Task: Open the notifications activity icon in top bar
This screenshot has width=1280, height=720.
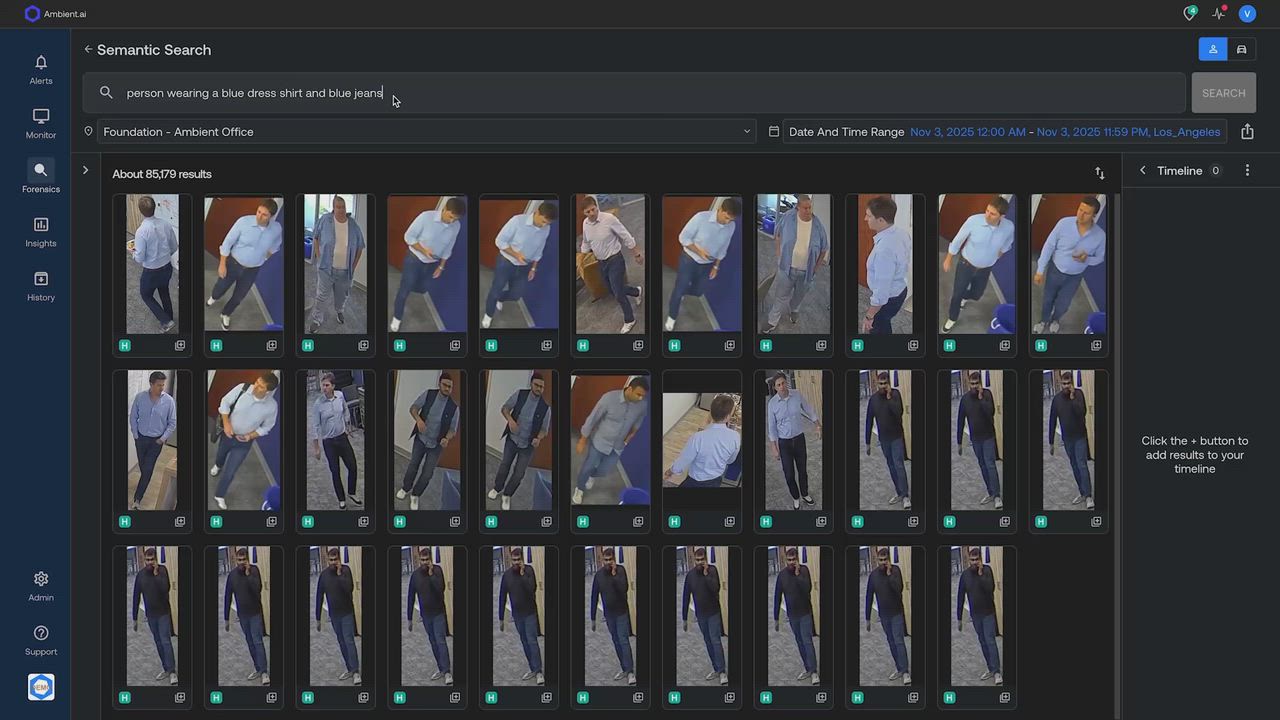Action: pyautogui.click(x=1219, y=13)
